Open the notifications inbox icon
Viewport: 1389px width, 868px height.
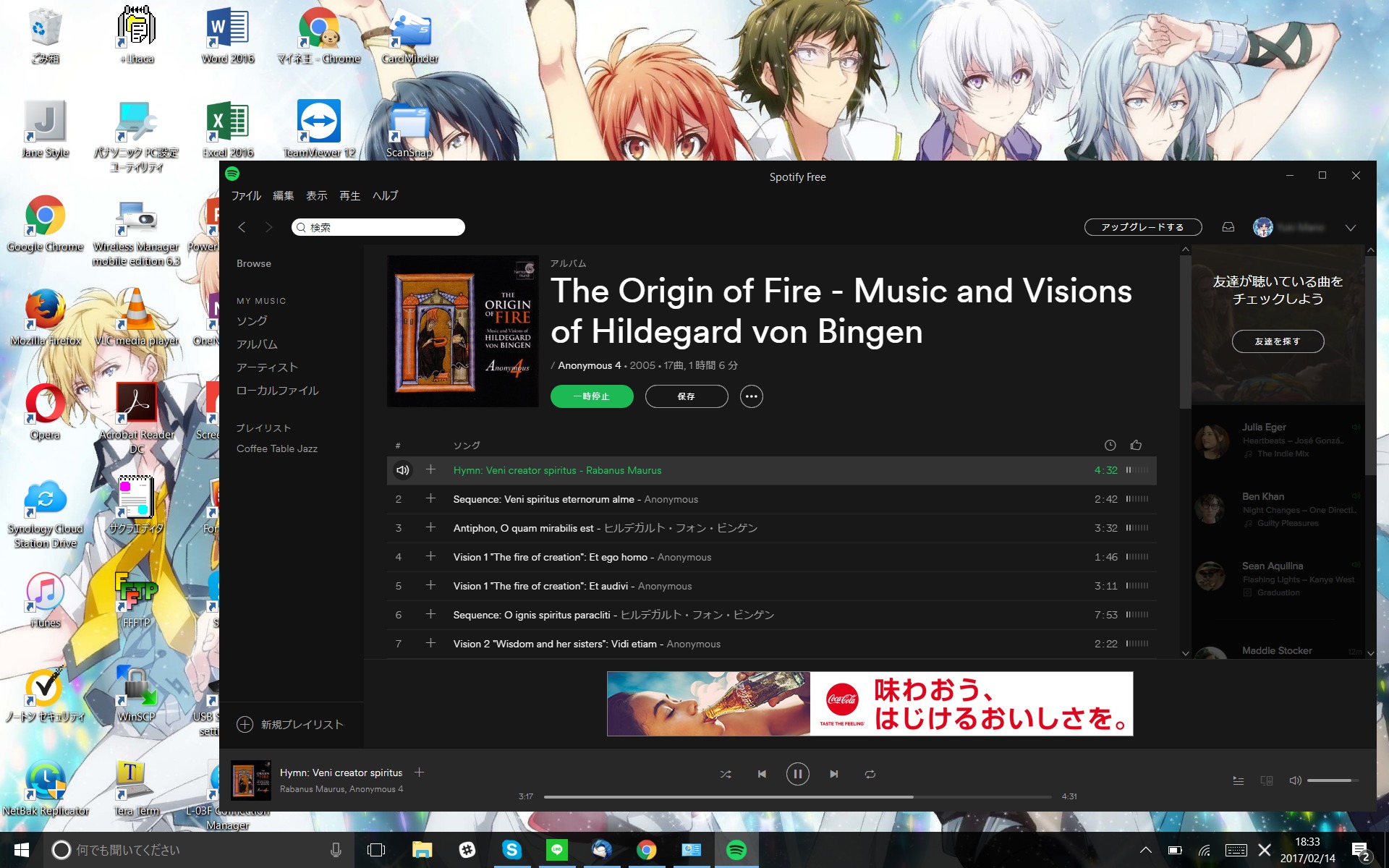tap(1228, 227)
